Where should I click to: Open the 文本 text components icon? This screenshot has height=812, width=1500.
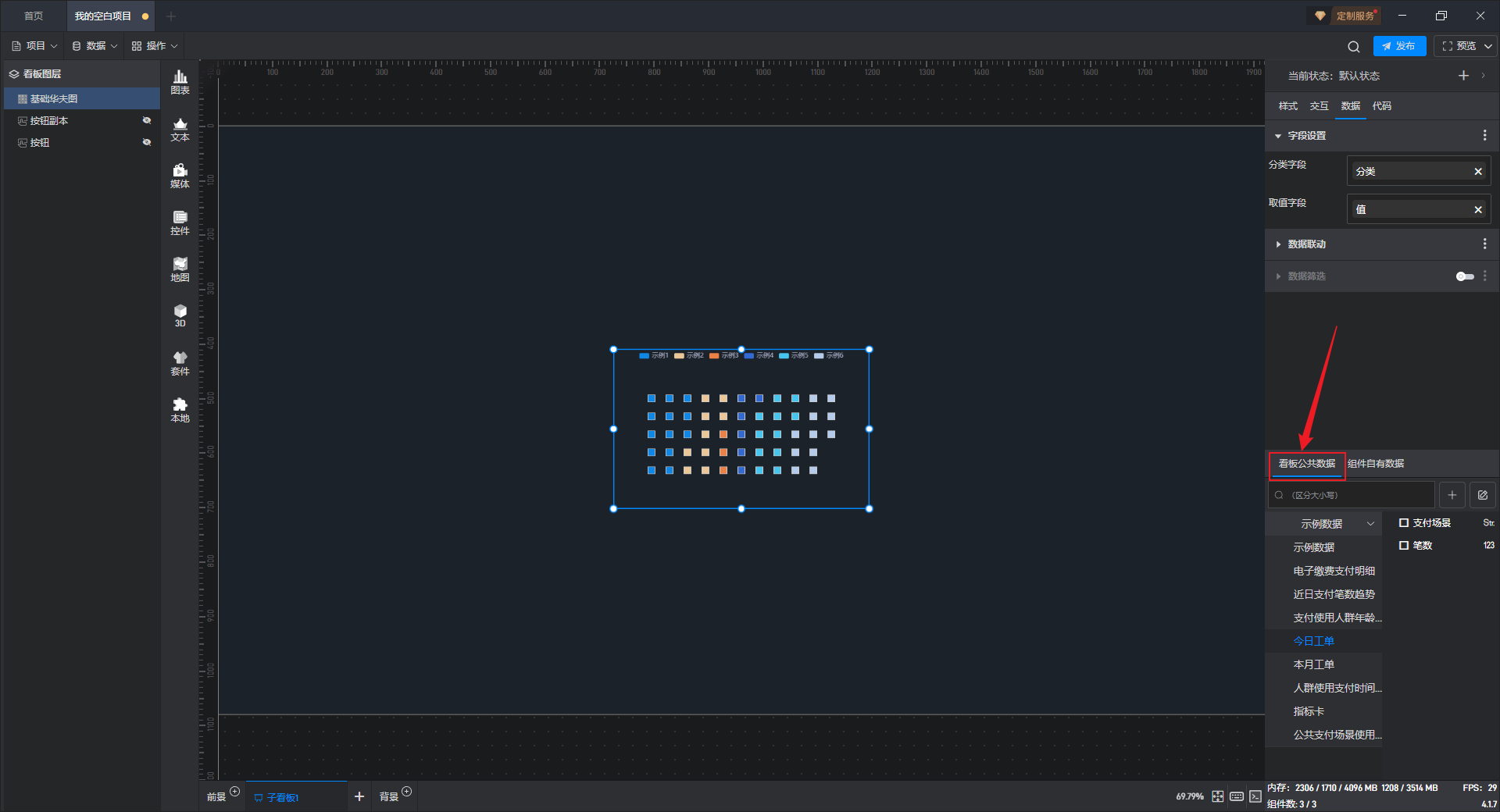tap(180, 129)
